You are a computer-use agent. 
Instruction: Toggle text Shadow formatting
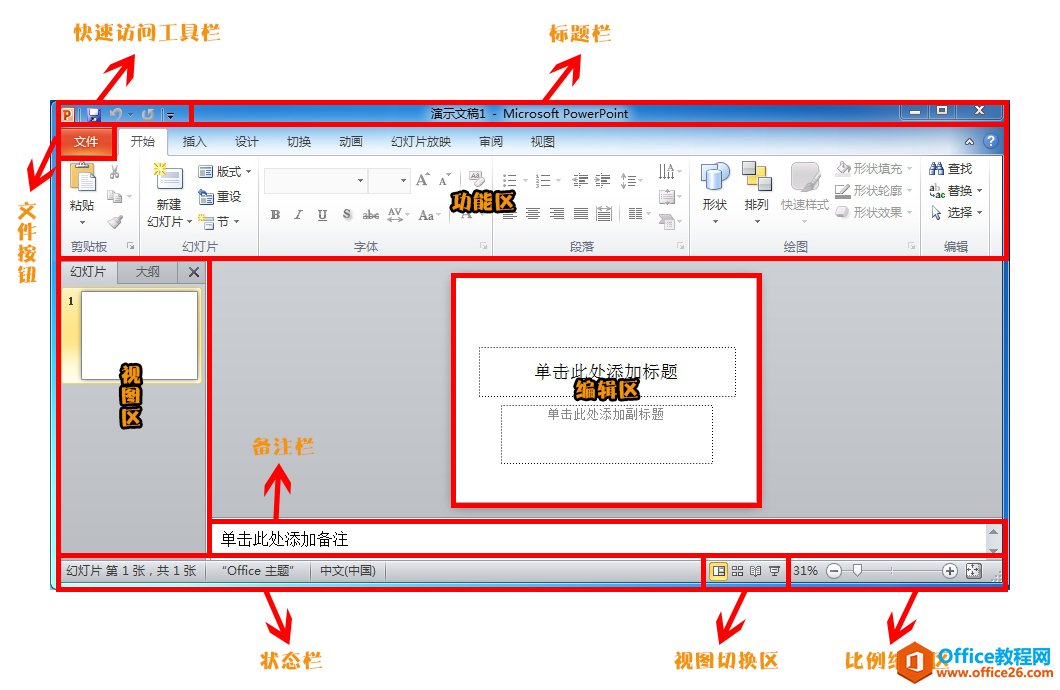point(347,215)
